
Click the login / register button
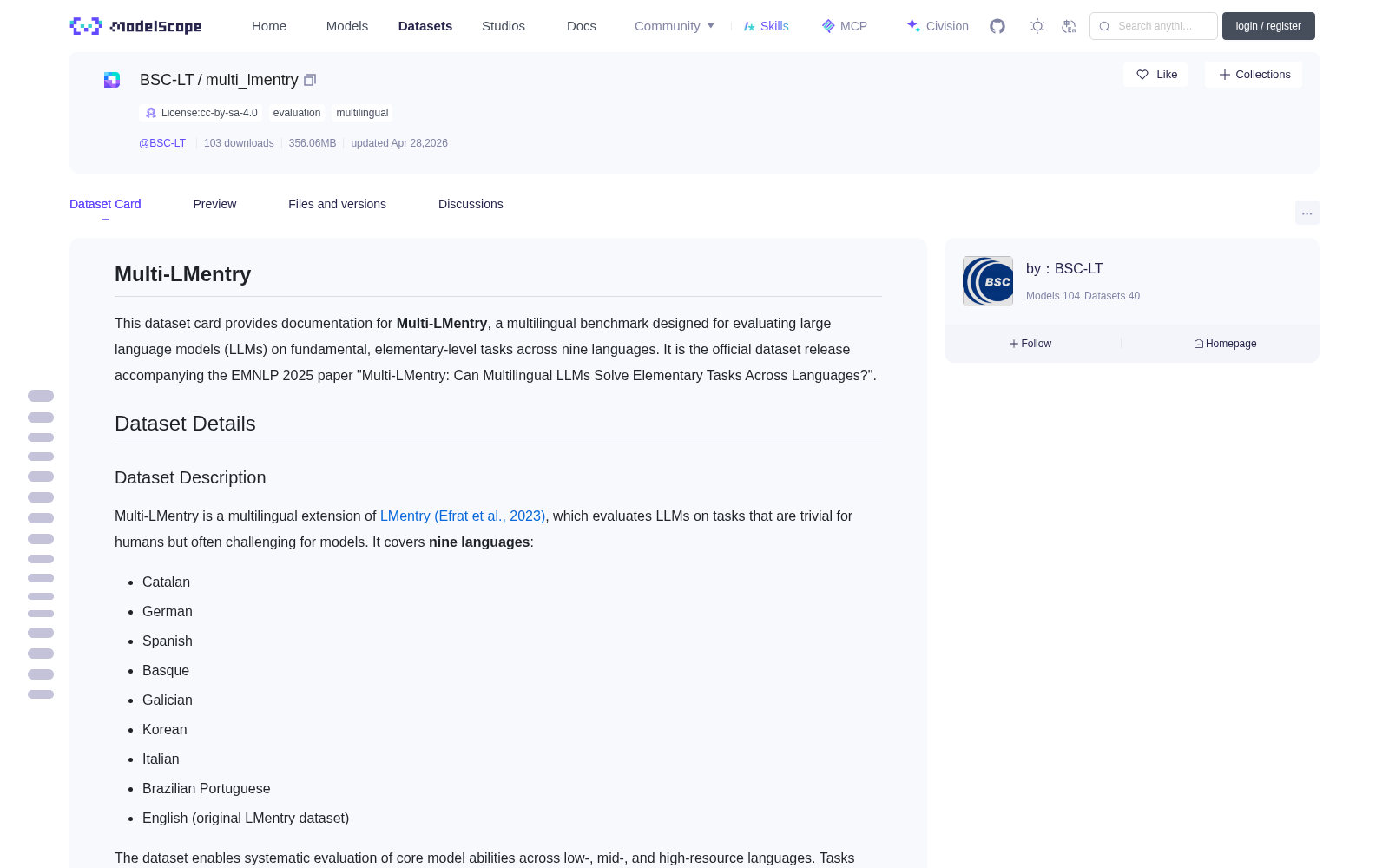pos(1268,26)
